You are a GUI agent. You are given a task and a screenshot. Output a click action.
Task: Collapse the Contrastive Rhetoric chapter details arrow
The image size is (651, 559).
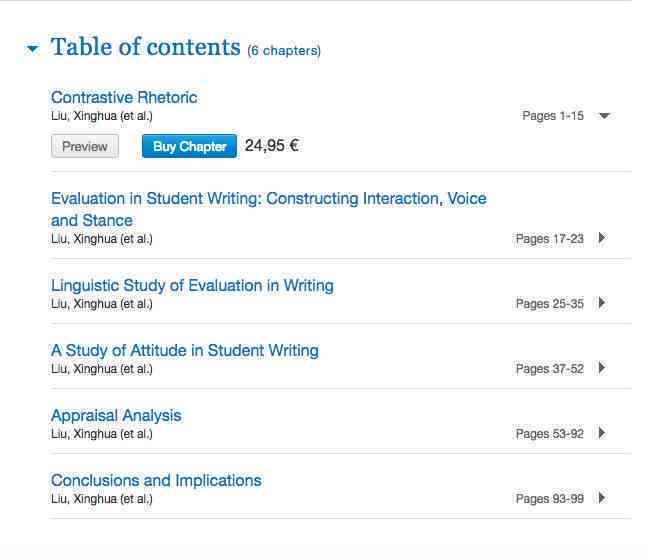(x=604, y=115)
